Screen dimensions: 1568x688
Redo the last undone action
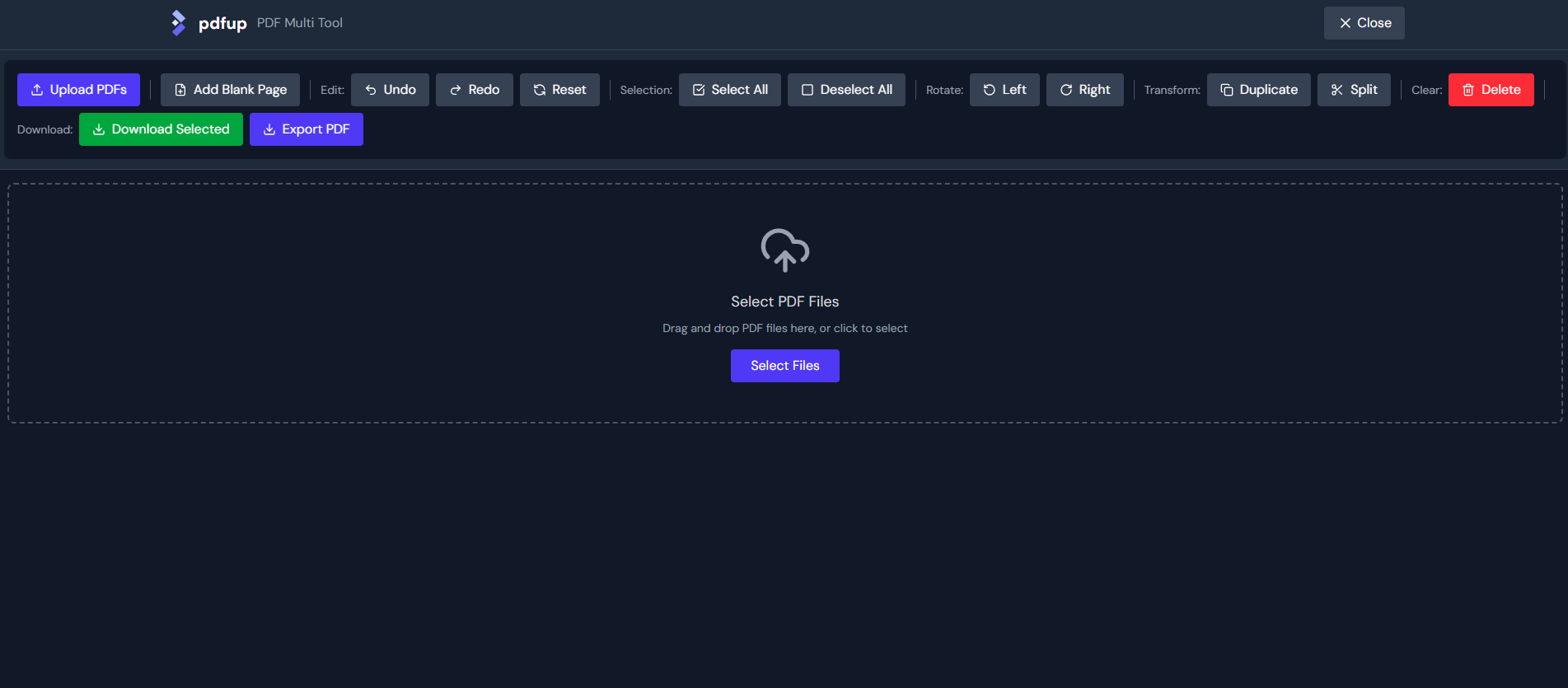pyautogui.click(x=474, y=90)
